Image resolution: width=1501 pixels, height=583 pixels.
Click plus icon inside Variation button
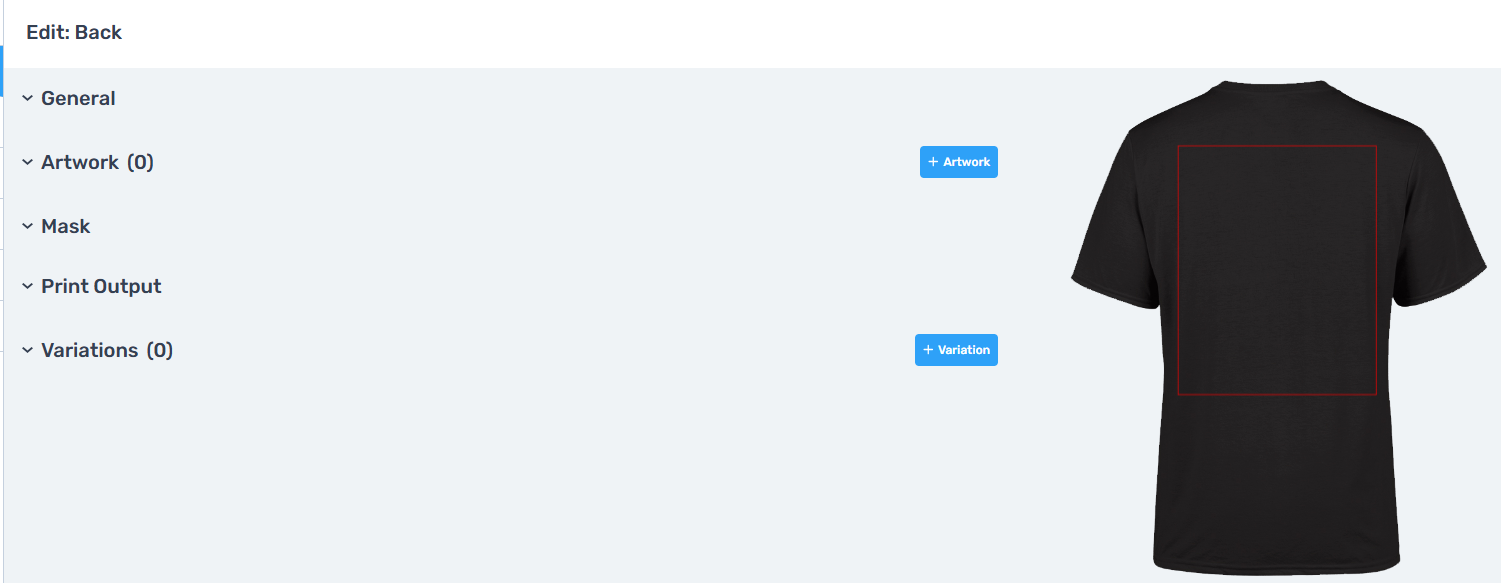[928, 350]
